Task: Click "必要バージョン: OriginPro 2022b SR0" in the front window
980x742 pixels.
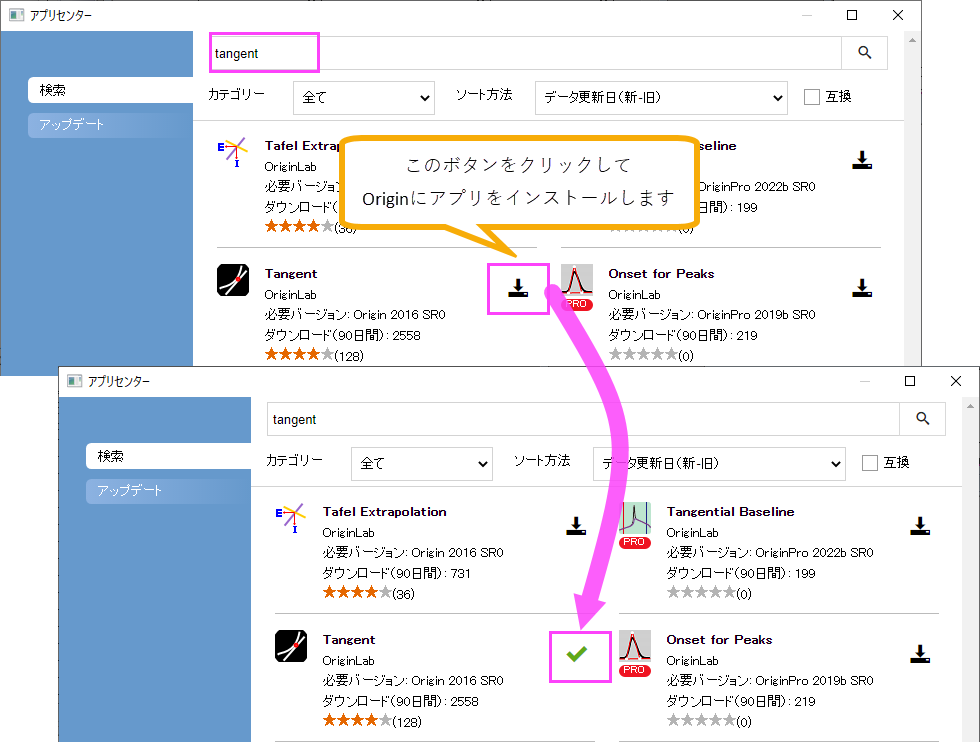Action: 770,553
